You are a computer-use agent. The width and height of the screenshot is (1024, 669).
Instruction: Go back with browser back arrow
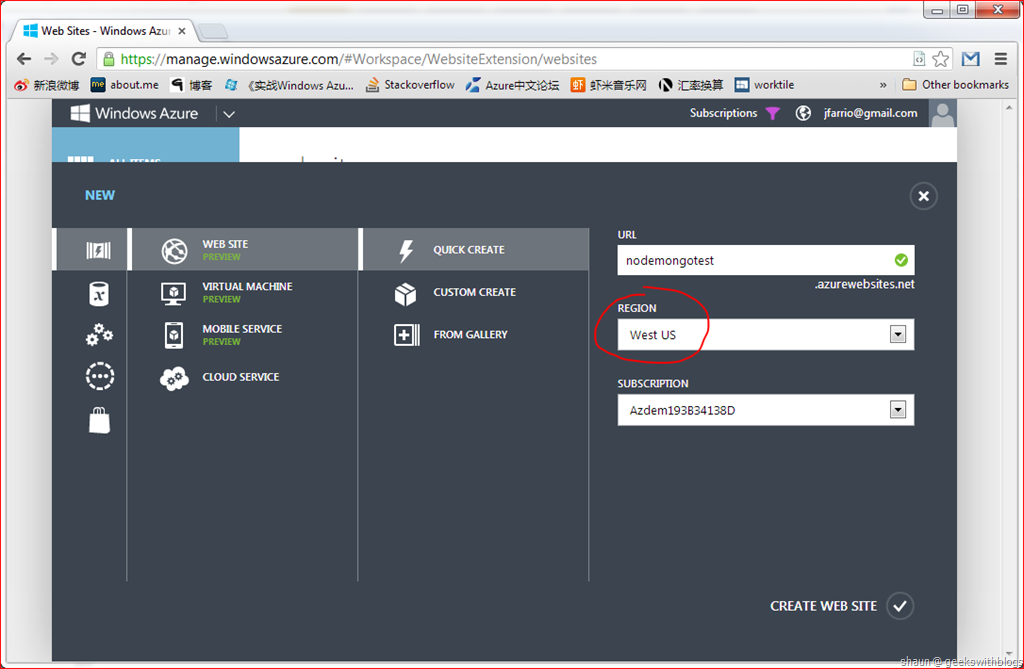24,59
